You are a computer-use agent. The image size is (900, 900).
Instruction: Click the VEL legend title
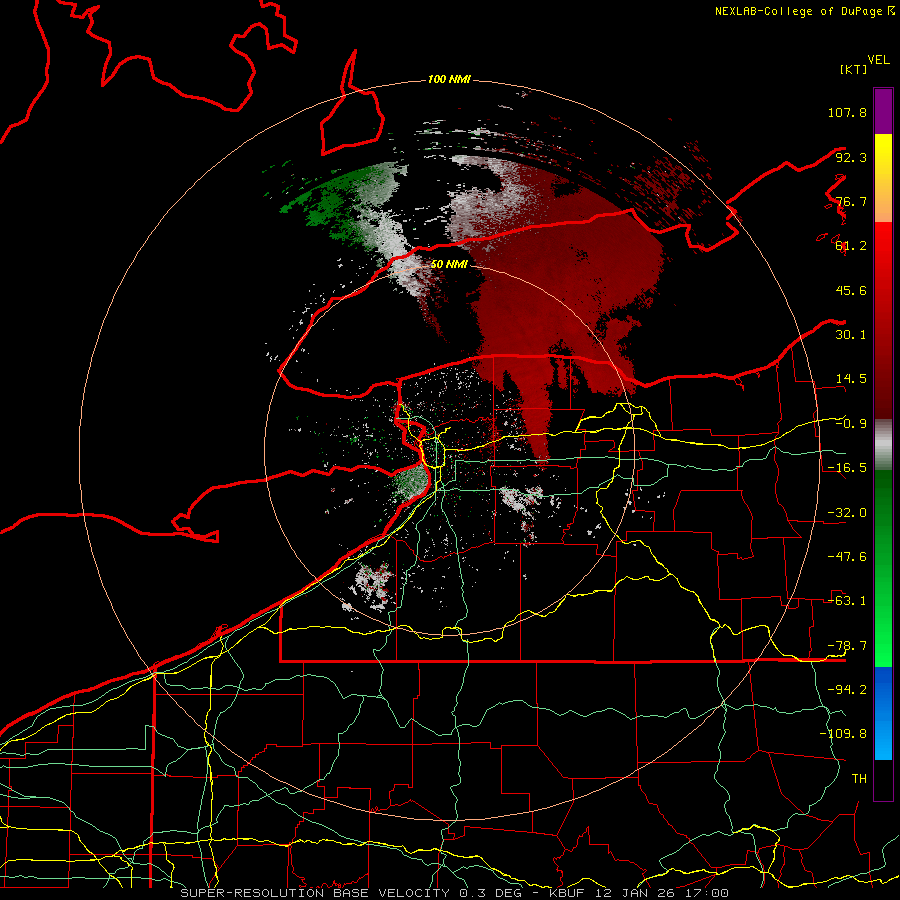(878, 60)
